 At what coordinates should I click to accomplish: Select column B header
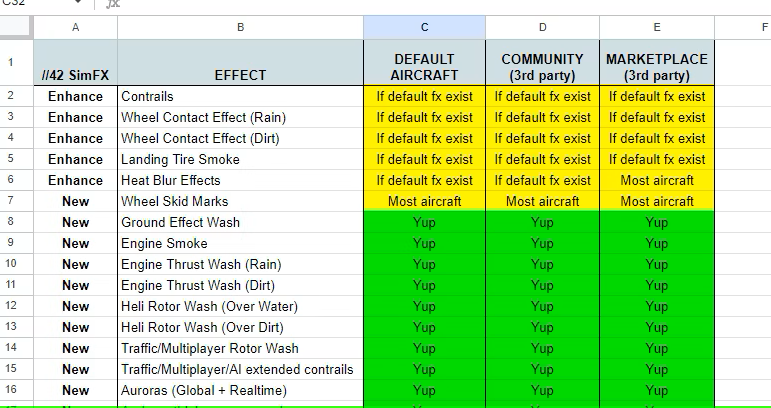240,28
